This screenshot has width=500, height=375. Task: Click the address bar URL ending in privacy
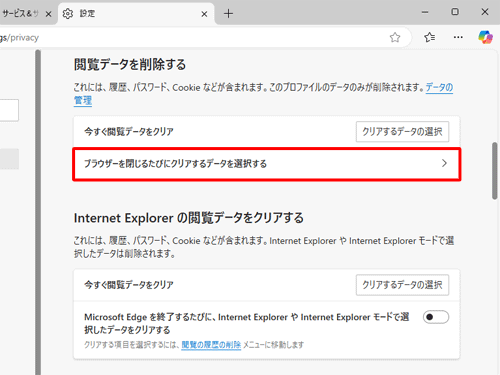coord(19,38)
